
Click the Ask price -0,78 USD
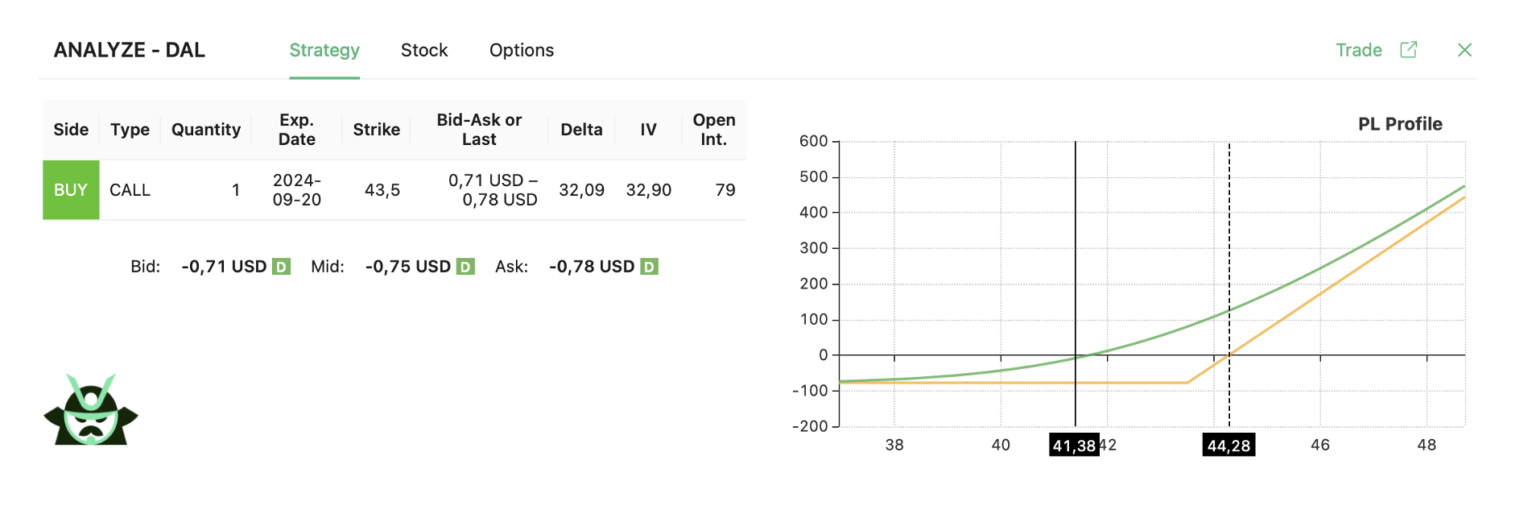click(x=592, y=267)
